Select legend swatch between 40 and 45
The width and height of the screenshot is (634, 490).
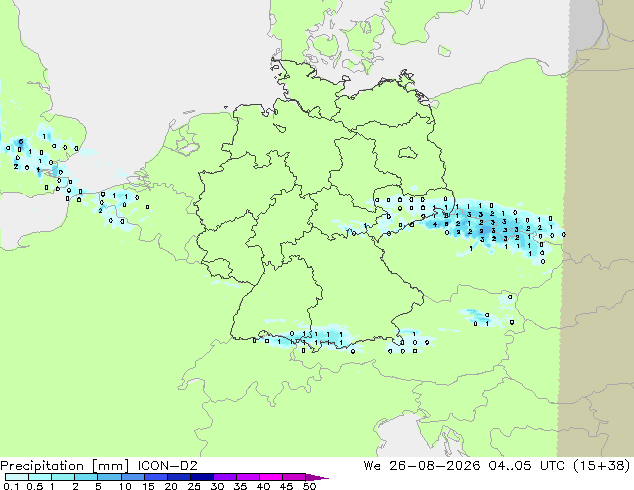click(271, 477)
